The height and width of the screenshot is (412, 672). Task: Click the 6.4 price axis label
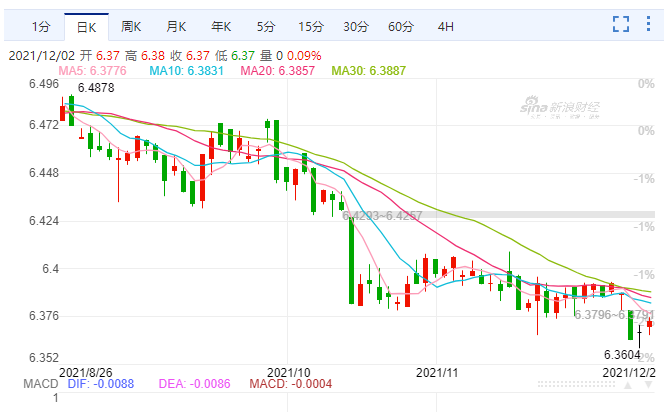[x=50, y=269]
